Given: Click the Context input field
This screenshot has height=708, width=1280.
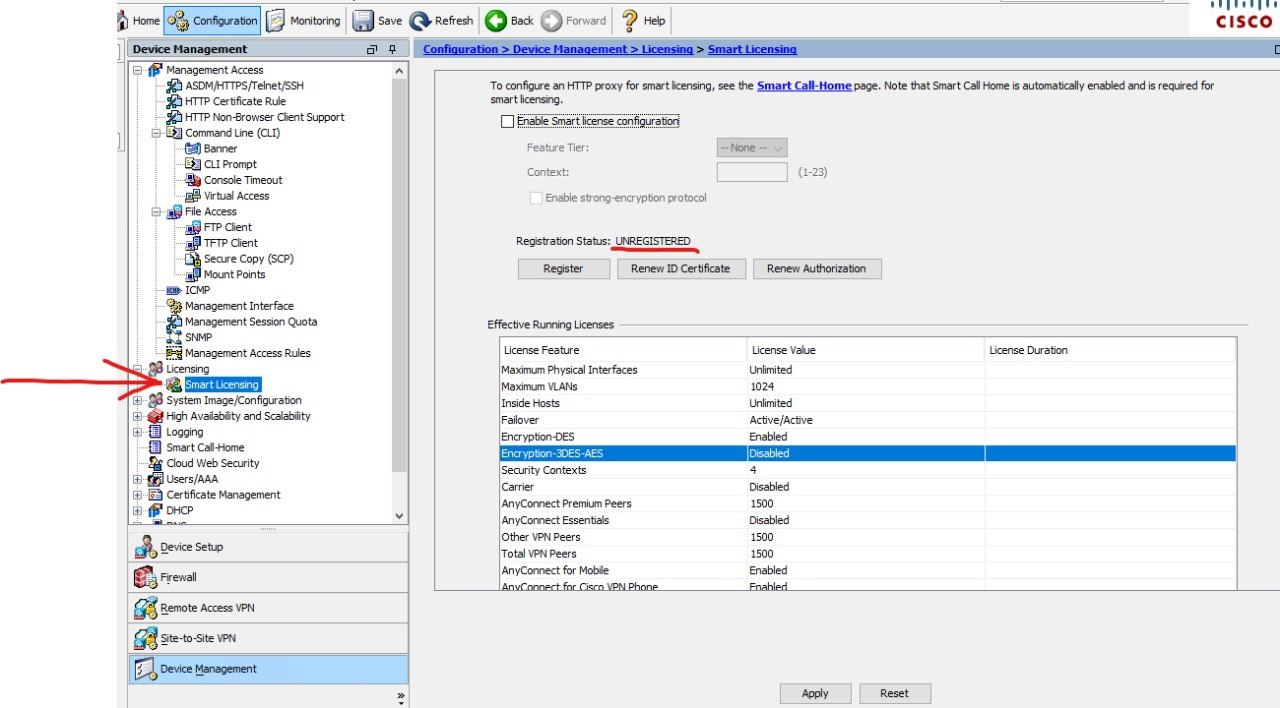Looking at the screenshot, I should point(752,172).
